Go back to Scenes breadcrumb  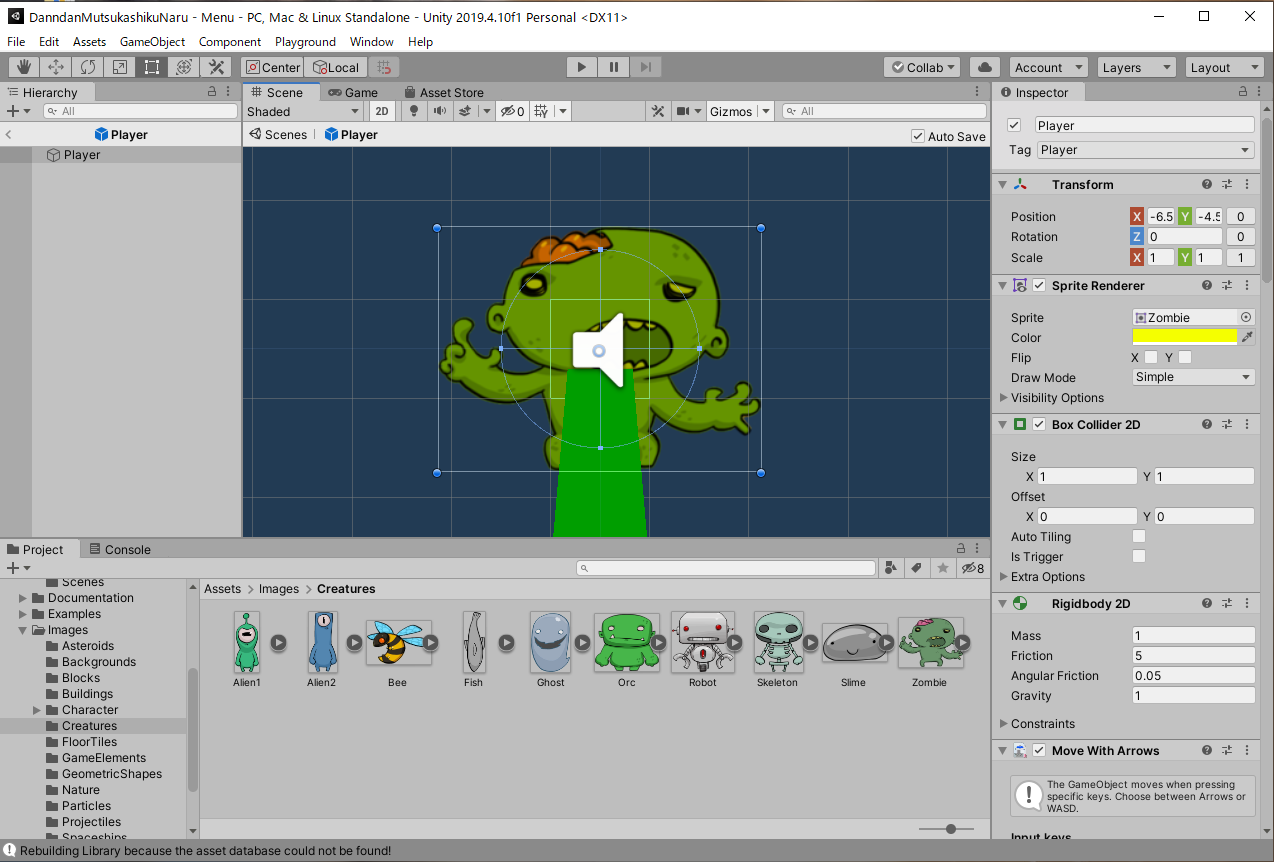(x=278, y=135)
